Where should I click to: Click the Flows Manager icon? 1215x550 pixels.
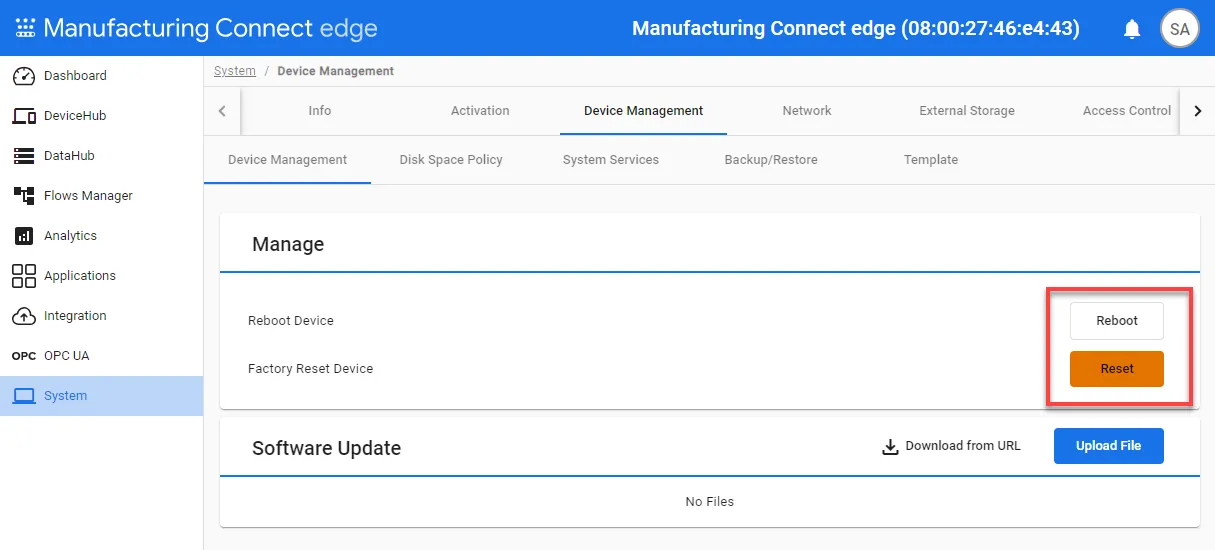click(x=24, y=196)
